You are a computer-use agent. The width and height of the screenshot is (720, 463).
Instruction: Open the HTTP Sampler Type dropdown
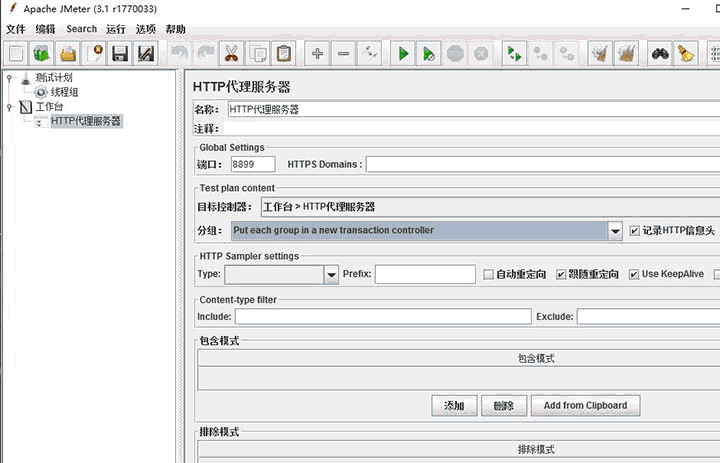[331, 275]
